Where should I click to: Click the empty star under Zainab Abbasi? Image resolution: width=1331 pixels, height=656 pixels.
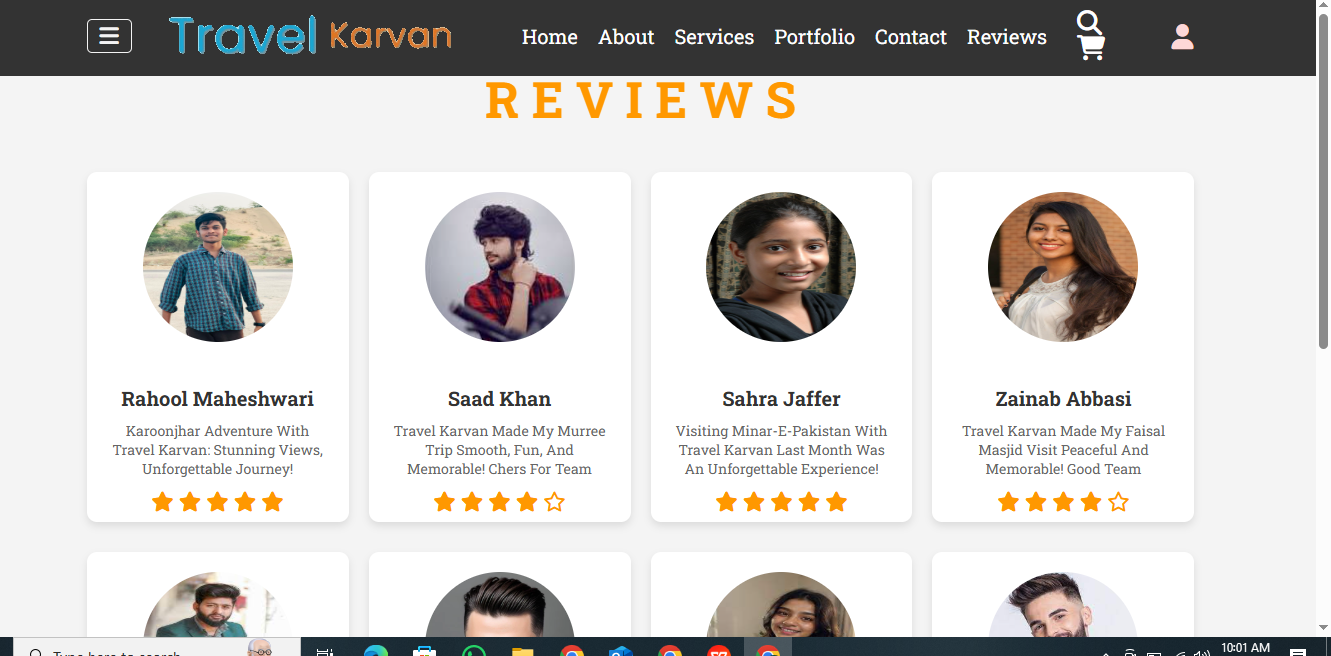pyautogui.click(x=1118, y=502)
